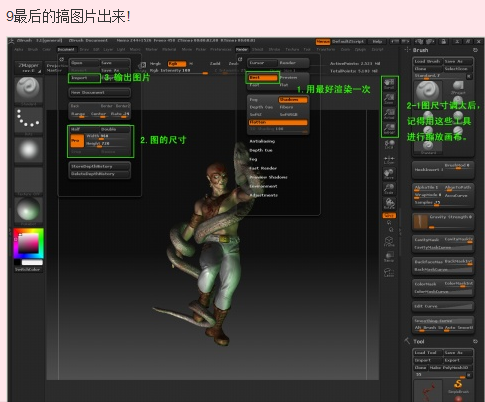The image size is (485, 402).
Task: Open the Alpha menu
Action: 19,49
